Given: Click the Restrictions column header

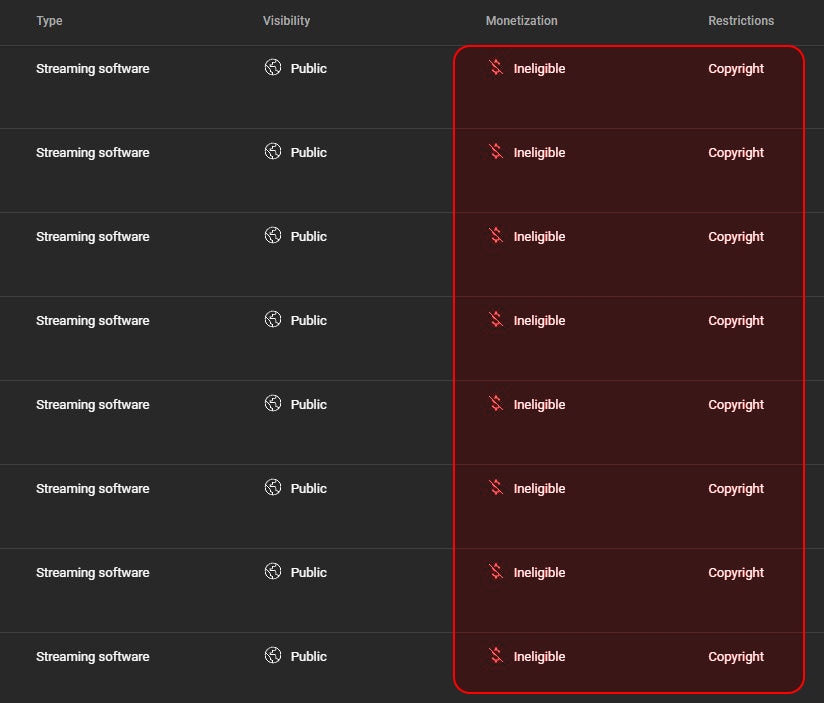Looking at the screenshot, I should coord(741,21).
